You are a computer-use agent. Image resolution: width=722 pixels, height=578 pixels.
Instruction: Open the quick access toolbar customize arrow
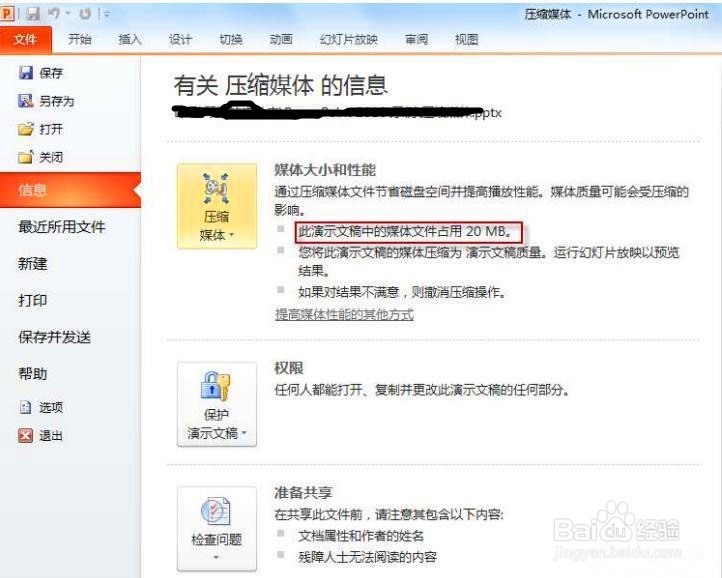(x=107, y=15)
